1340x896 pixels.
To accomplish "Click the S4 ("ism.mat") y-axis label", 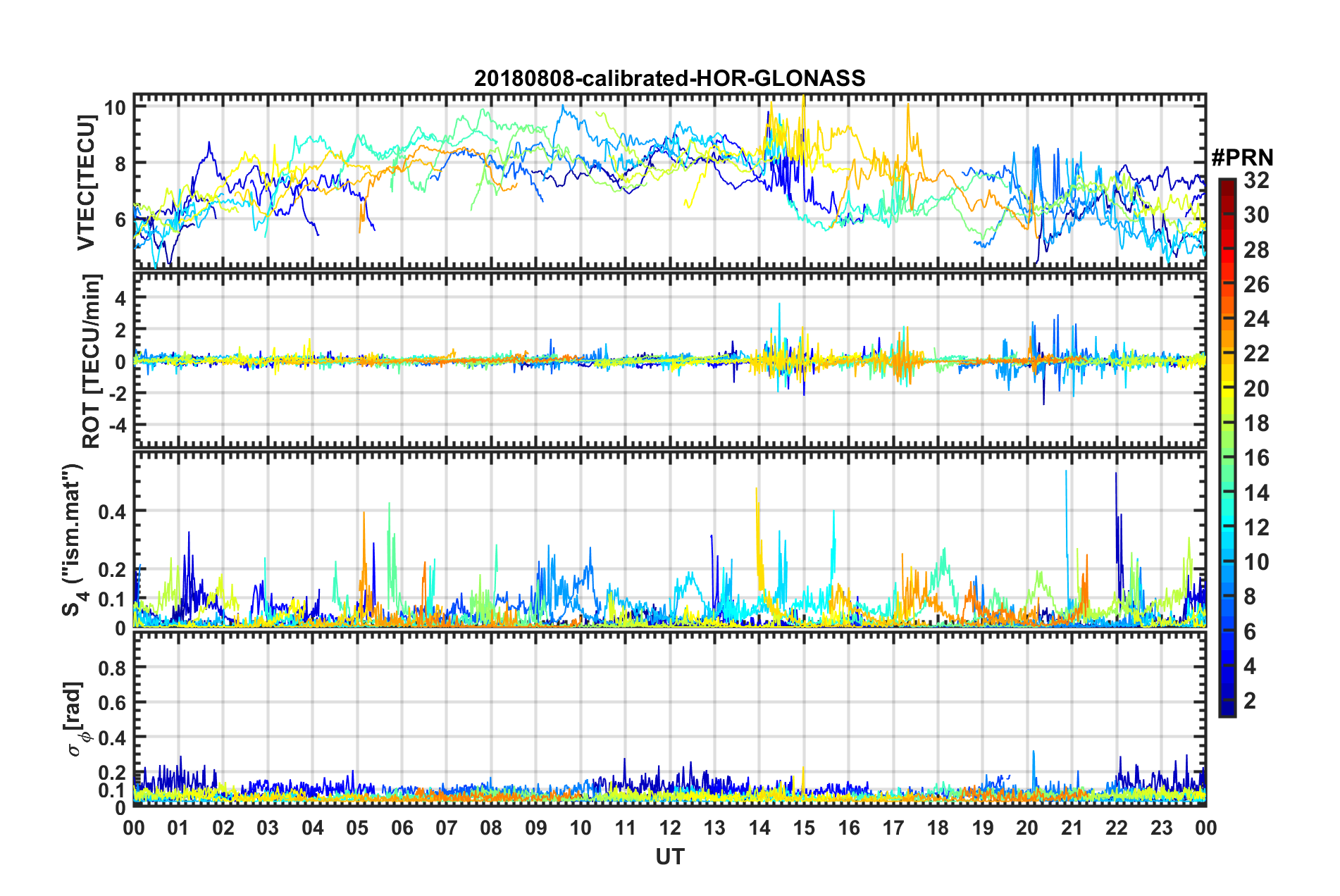I will click(73, 540).
